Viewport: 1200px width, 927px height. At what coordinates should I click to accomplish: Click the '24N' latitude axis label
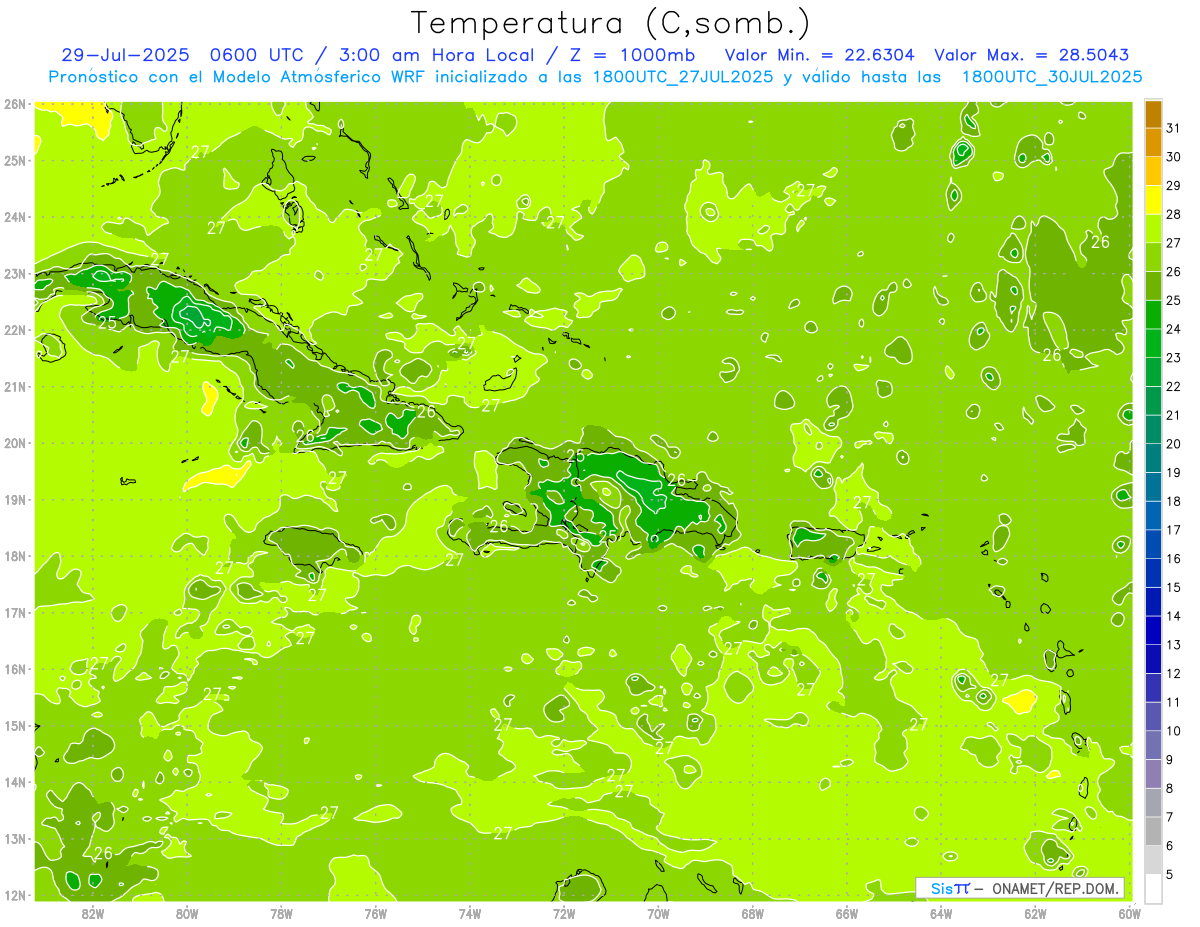pyautogui.click(x=15, y=217)
